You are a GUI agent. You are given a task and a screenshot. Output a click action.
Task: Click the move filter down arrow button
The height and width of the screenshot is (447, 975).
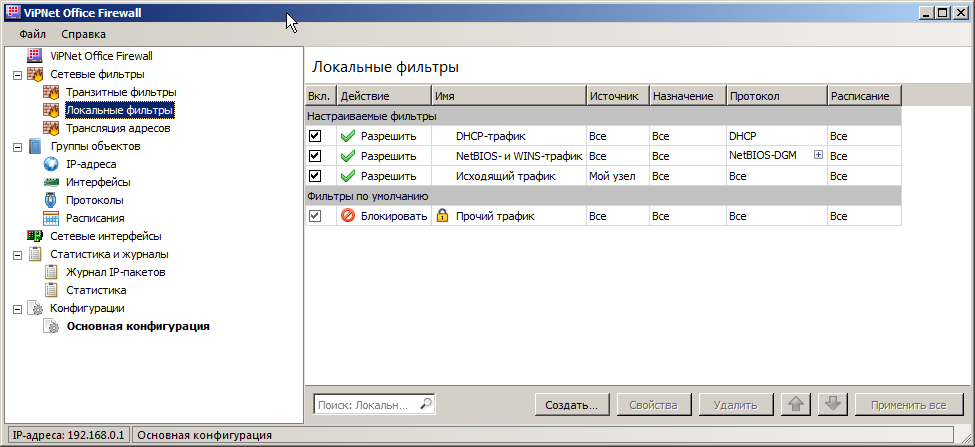pos(833,405)
